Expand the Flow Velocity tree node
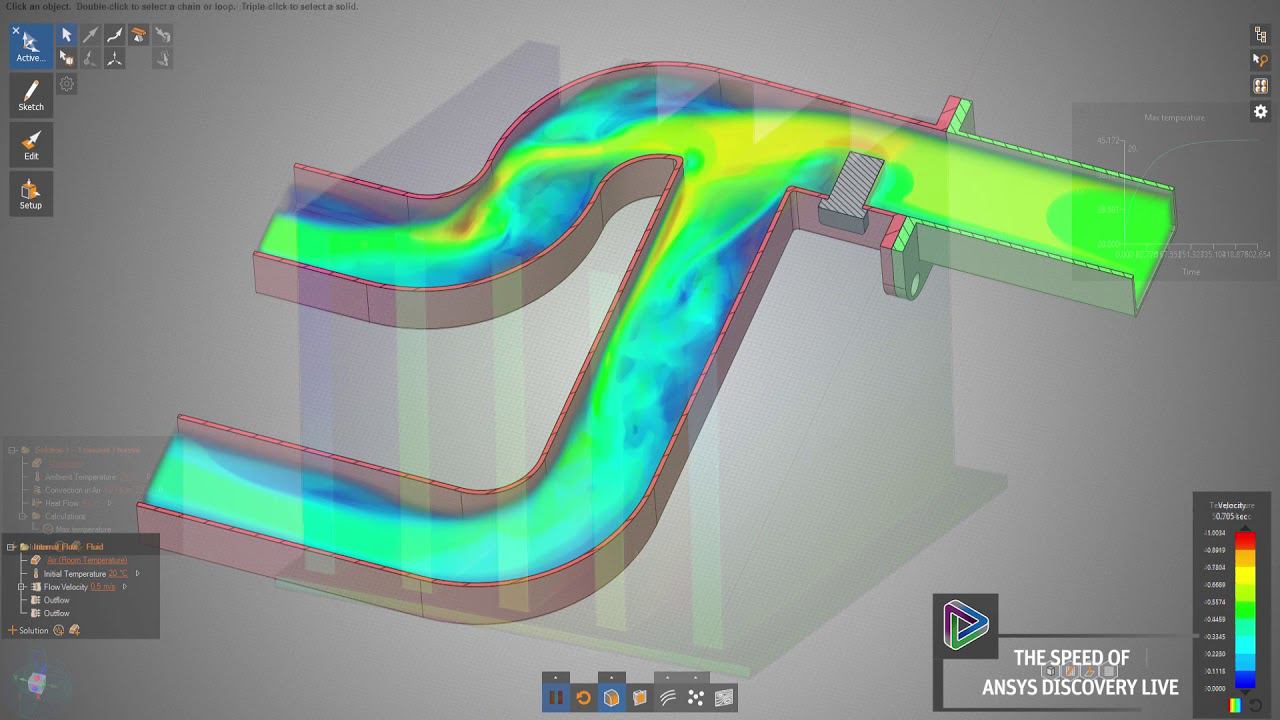The width and height of the screenshot is (1280, 720). pos(21,587)
